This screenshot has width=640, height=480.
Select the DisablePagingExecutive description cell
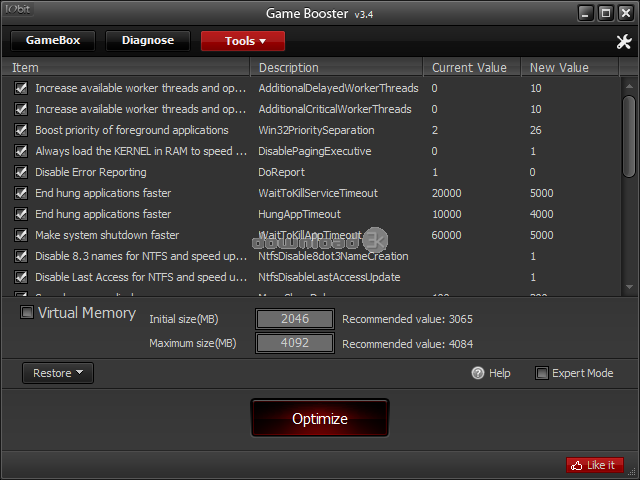click(x=315, y=151)
